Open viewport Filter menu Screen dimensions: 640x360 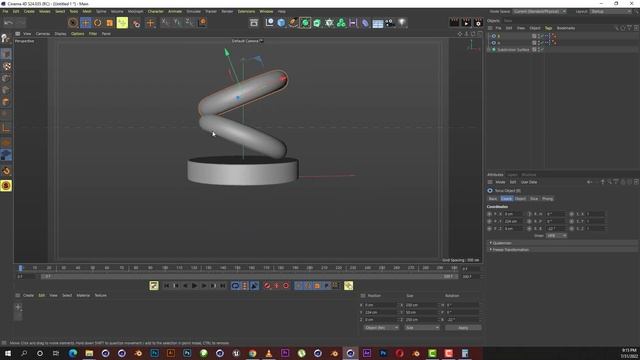[x=93, y=33]
